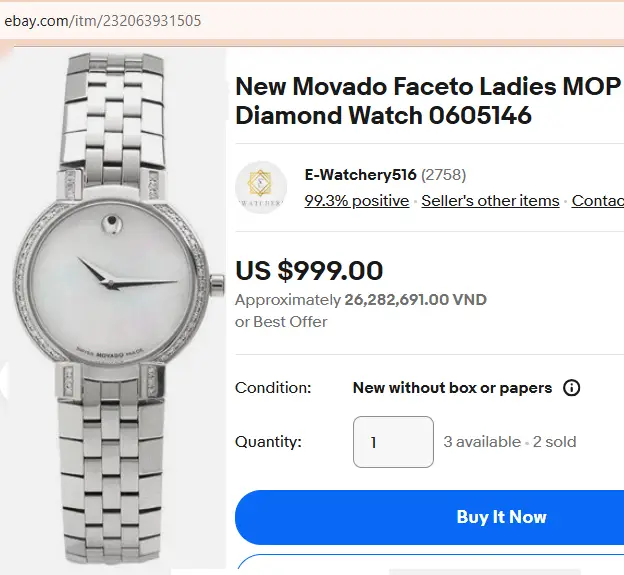Click the outlined button below Buy It Now

[x=430, y=565]
